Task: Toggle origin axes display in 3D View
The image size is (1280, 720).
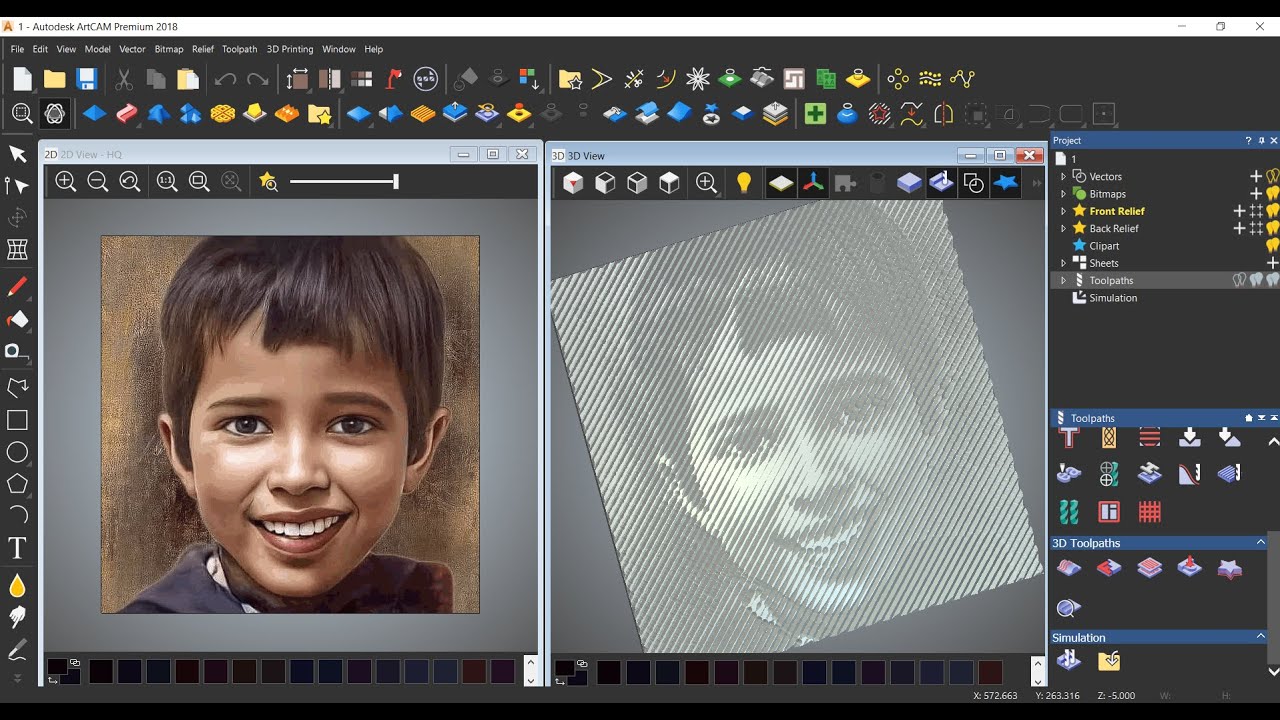Action: pyautogui.click(x=813, y=183)
